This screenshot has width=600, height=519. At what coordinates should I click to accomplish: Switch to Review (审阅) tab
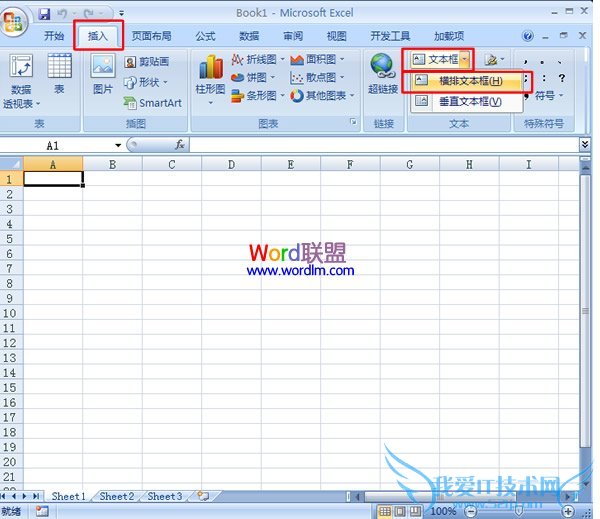pos(293,36)
